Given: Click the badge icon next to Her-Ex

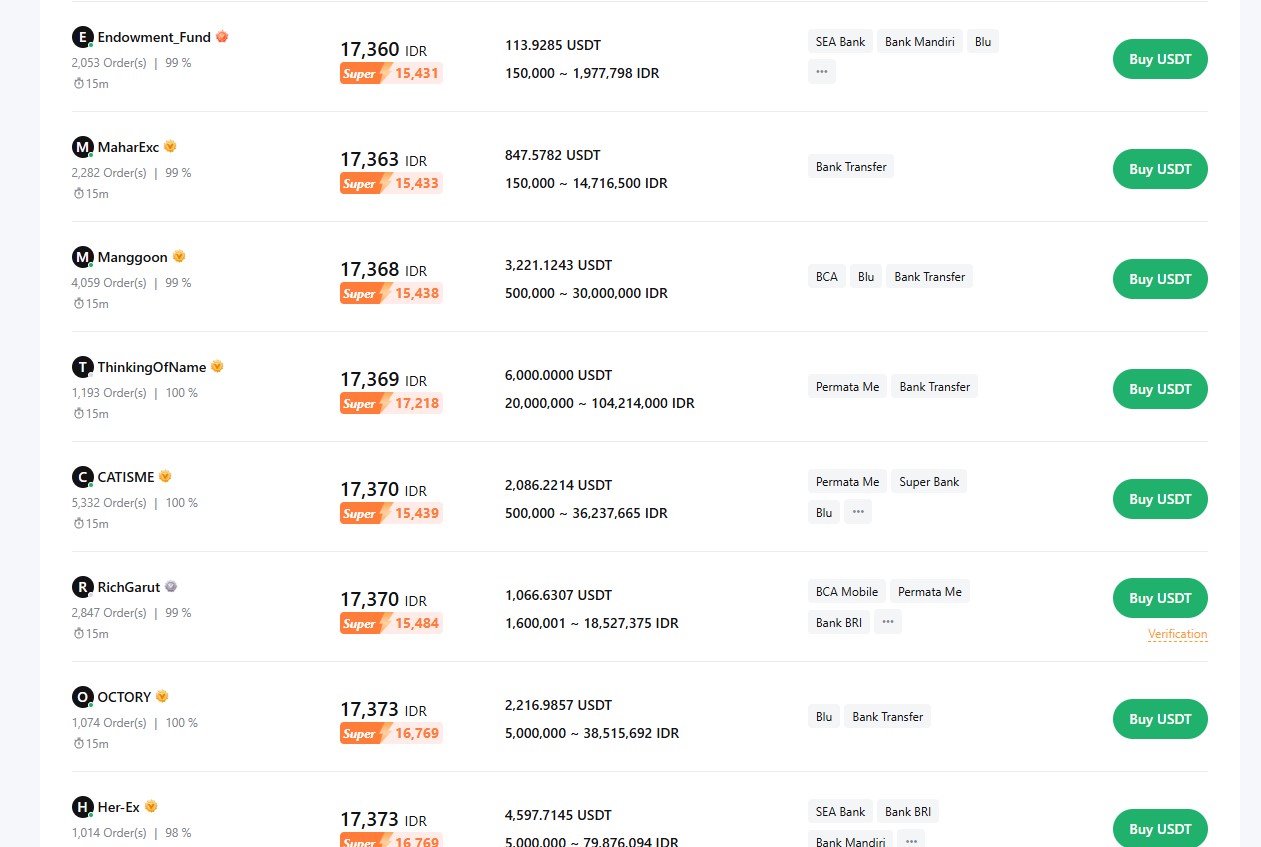Looking at the screenshot, I should pos(151,806).
